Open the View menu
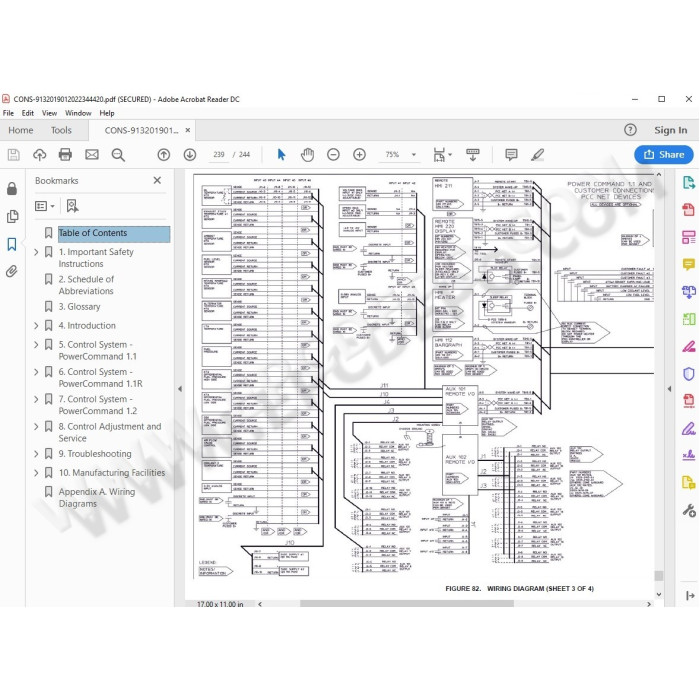Image resolution: width=700 pixels, height=700 pixels. tap(49, 113)
